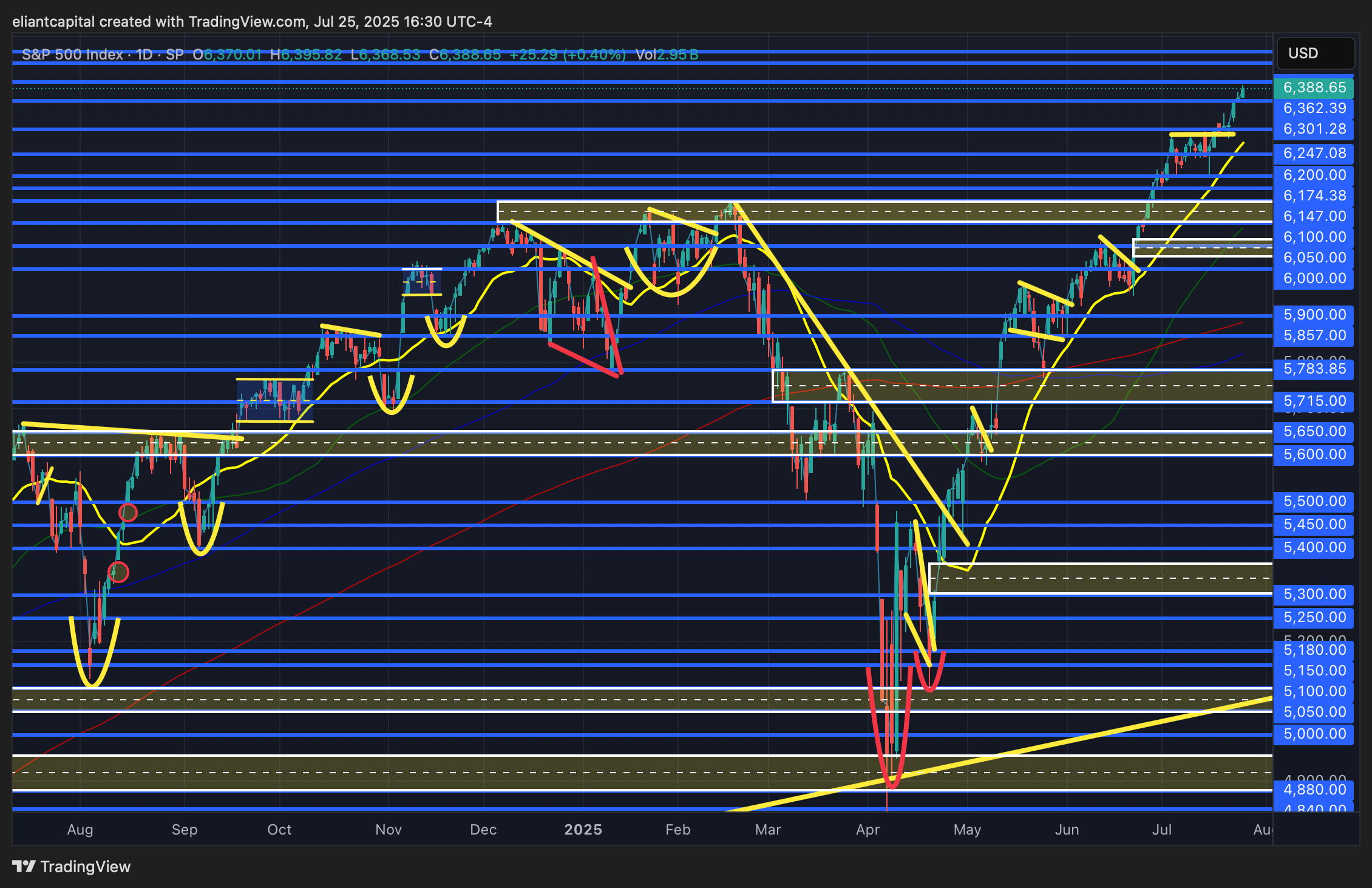Image resolution: width=1372 pixels, height=888 pixels.
Task: Click the Apr label on the time axis
Action: point(868,830)
